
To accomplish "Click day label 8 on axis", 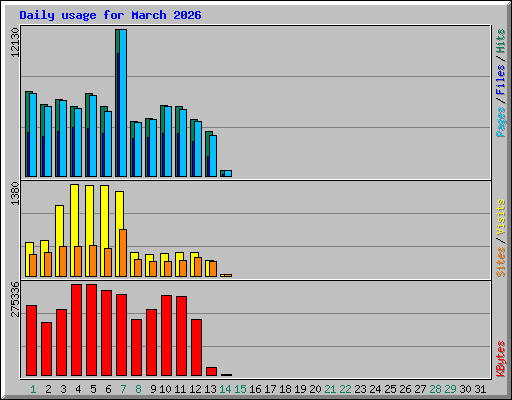I will (138, 389).
